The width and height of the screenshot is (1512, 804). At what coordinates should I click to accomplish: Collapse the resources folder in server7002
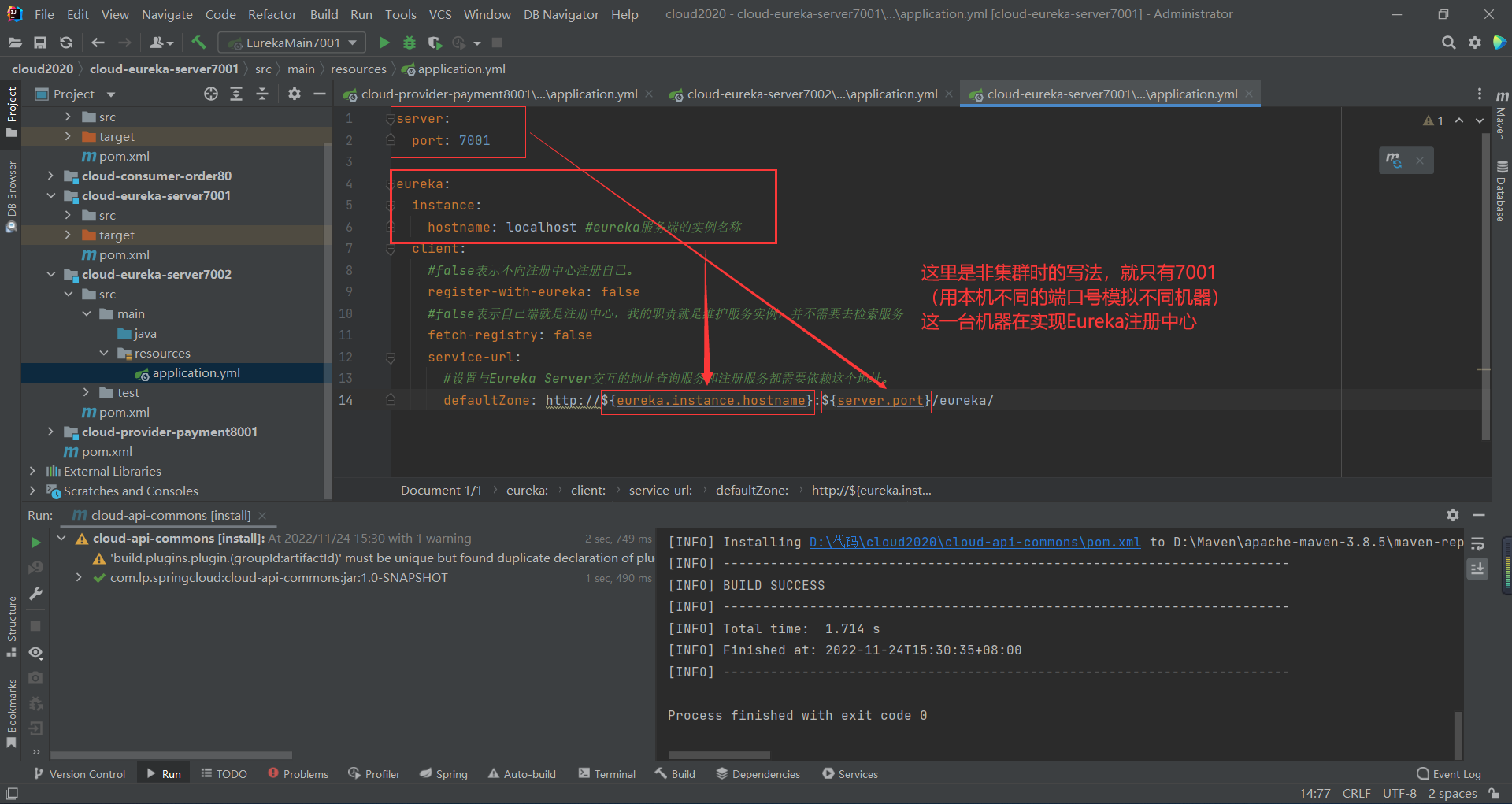pyautogui.click(x=104, y=353)
